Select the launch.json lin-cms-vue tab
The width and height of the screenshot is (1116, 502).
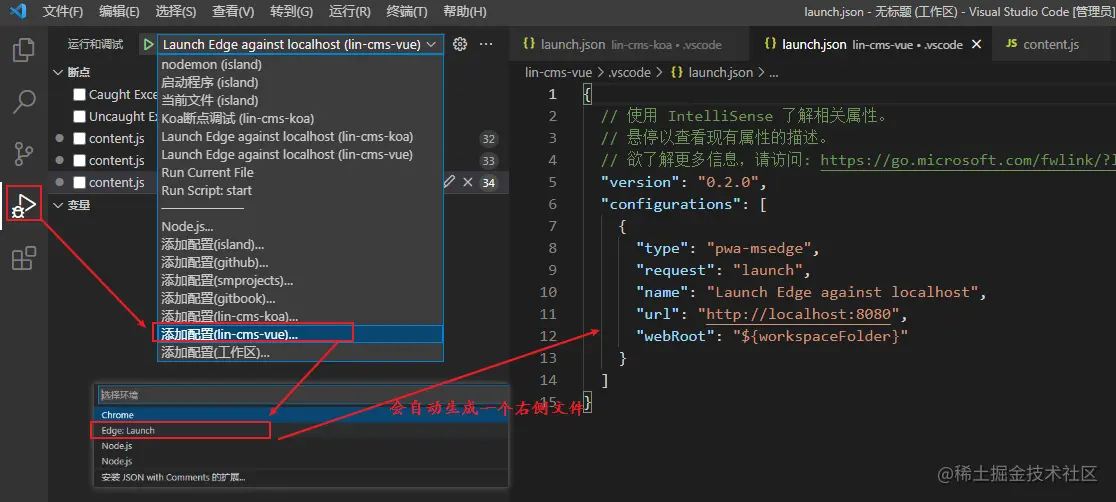point(871,44)
